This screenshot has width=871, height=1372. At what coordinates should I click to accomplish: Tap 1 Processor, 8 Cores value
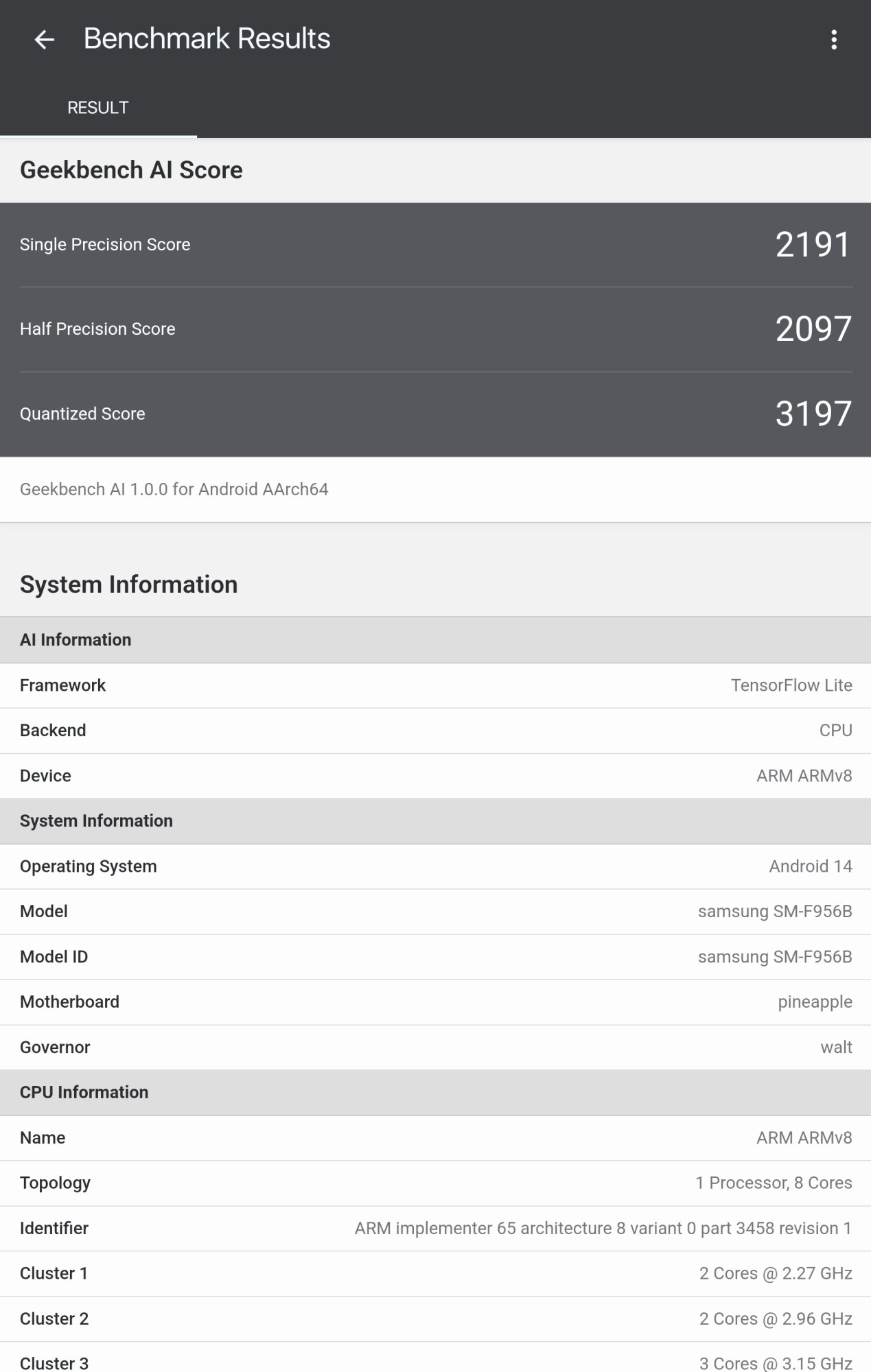[774, 1183]
